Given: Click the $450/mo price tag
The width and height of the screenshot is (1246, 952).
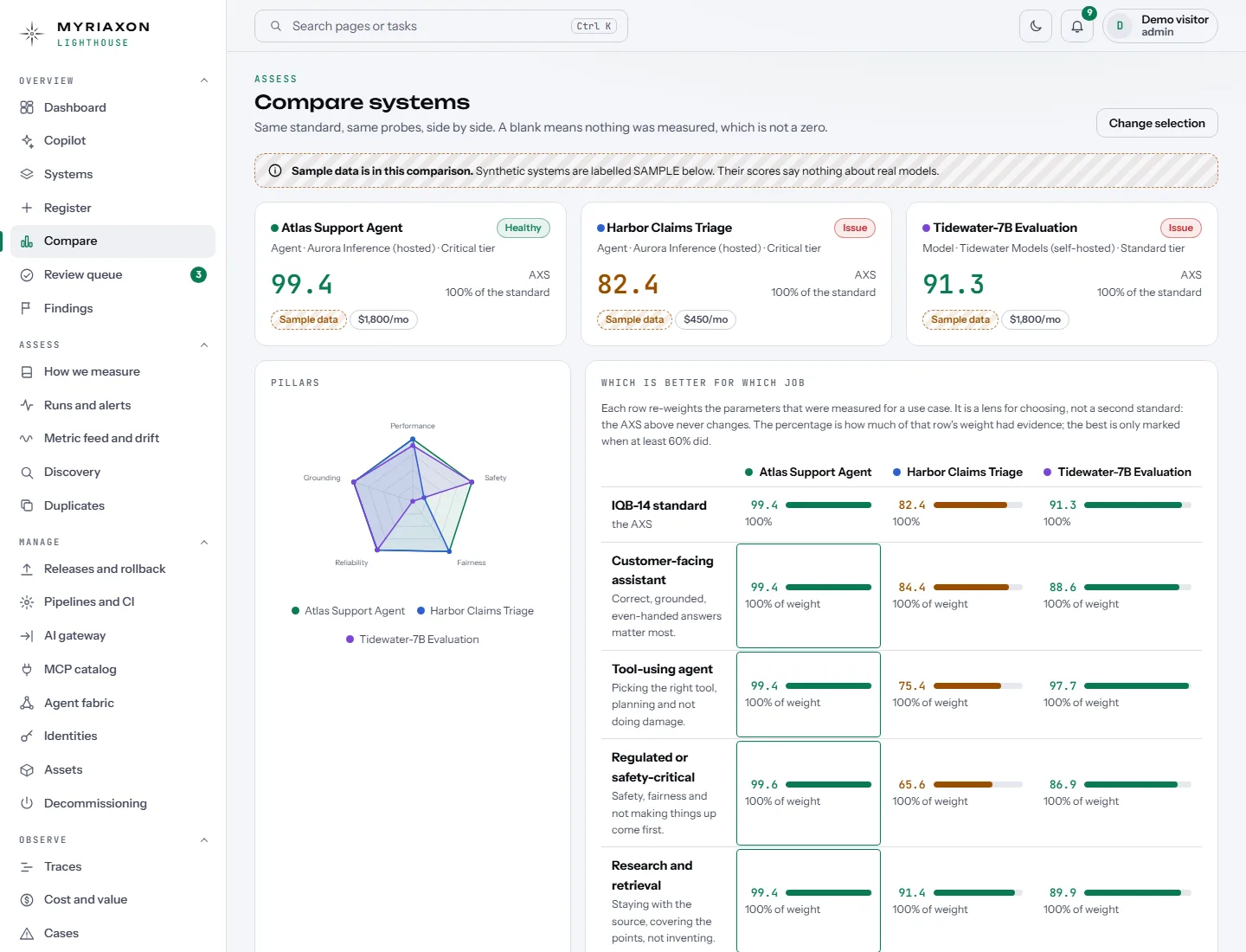Looking at the screenshot, I should pos(706,319).
